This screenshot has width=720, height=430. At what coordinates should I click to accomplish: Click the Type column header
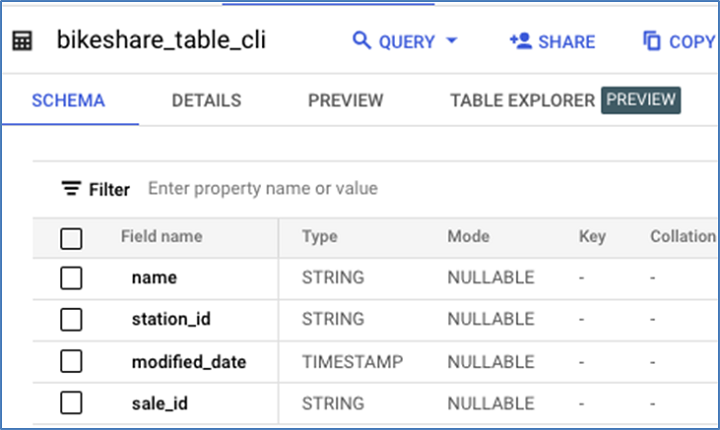[x=319, y=237]
